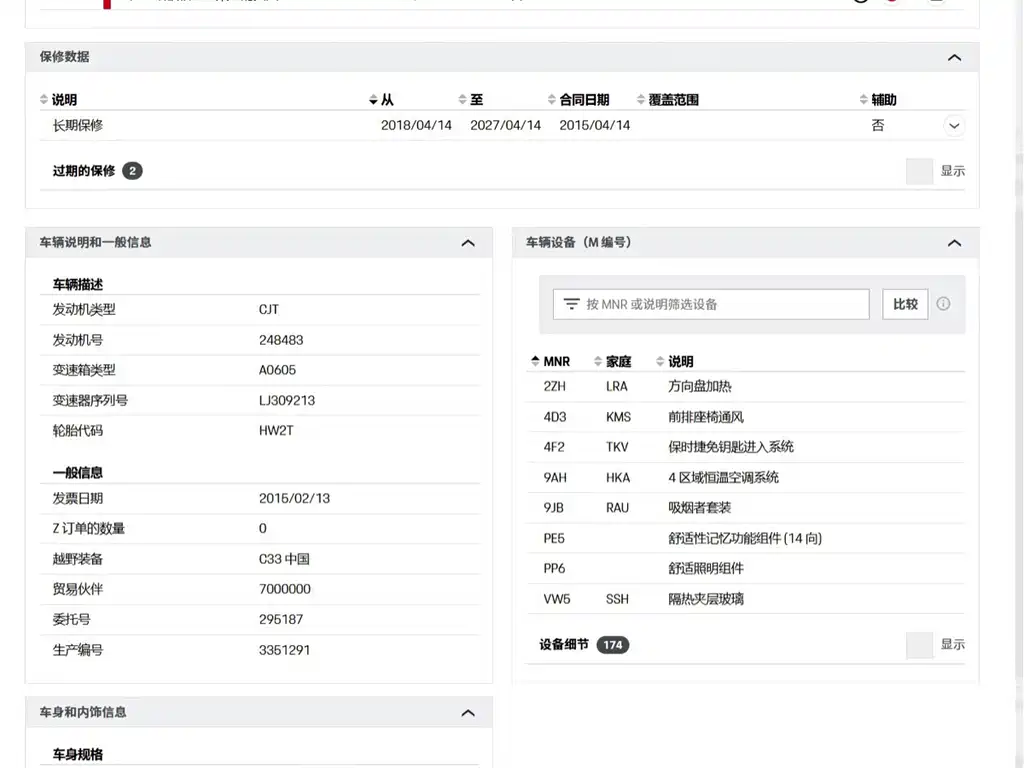The image size is (1024, 768).
Task: Click the equipment filter input field
Action: pyautogui.click(x=711, y=304)
